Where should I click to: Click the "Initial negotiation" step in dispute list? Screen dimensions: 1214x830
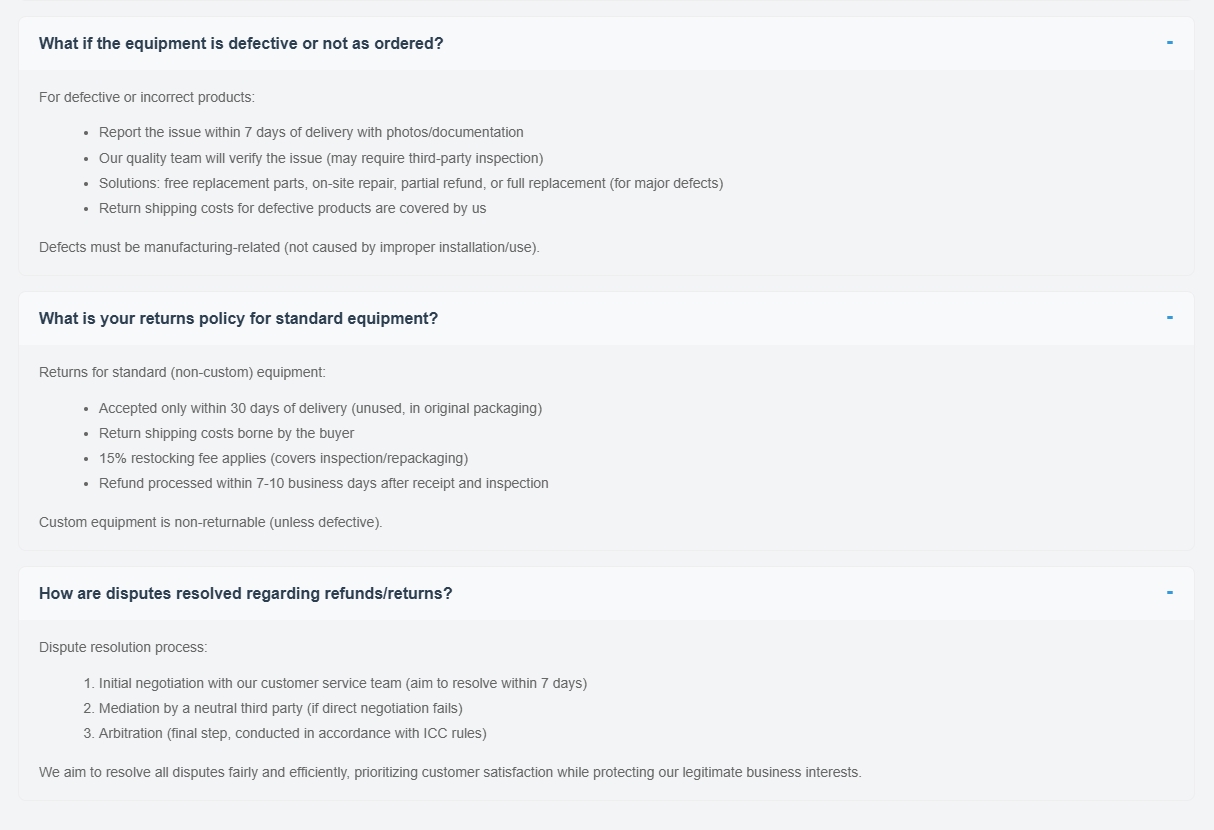[342, 683]
